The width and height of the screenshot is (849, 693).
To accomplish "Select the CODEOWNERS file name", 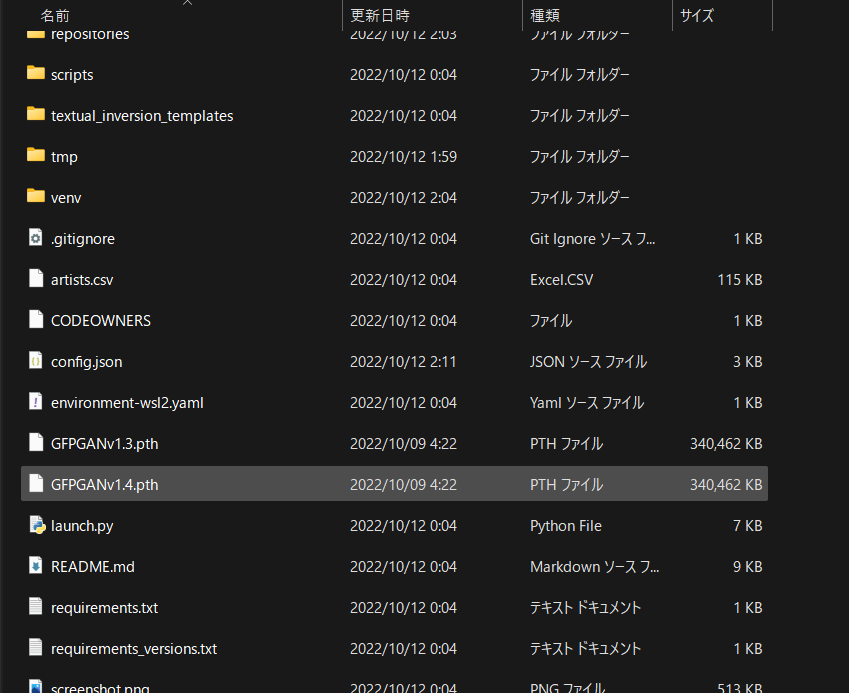I will (101, 321).
